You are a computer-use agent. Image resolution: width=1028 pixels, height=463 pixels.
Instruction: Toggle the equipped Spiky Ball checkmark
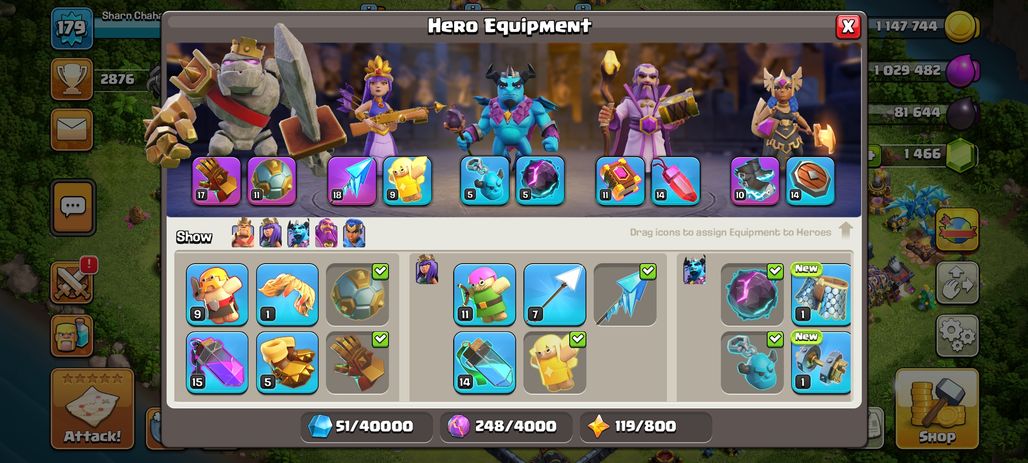[x=380, y=271]
